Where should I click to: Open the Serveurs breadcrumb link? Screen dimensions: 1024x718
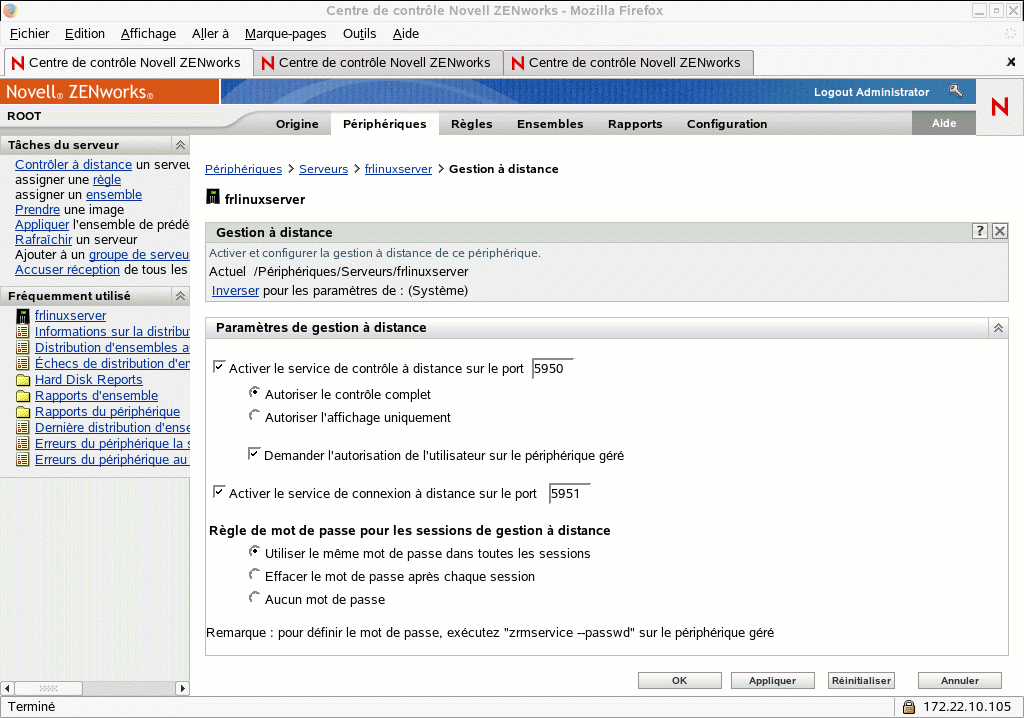tap(323, 169)
